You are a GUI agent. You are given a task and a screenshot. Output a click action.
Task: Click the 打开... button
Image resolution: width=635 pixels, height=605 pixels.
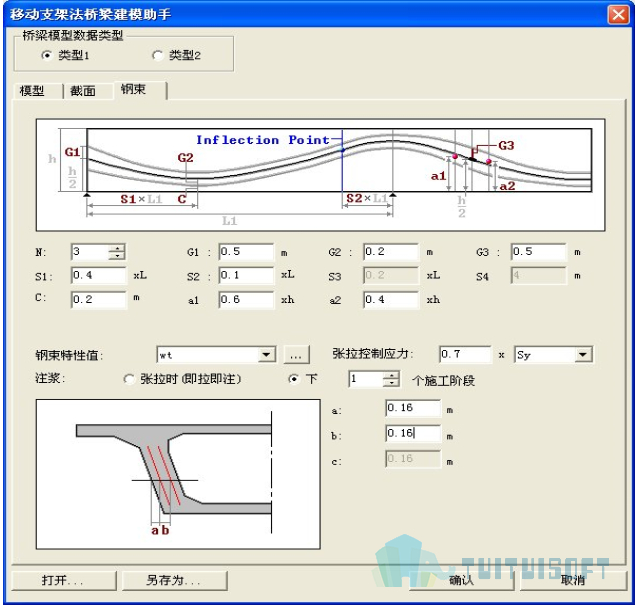[64, 581]
